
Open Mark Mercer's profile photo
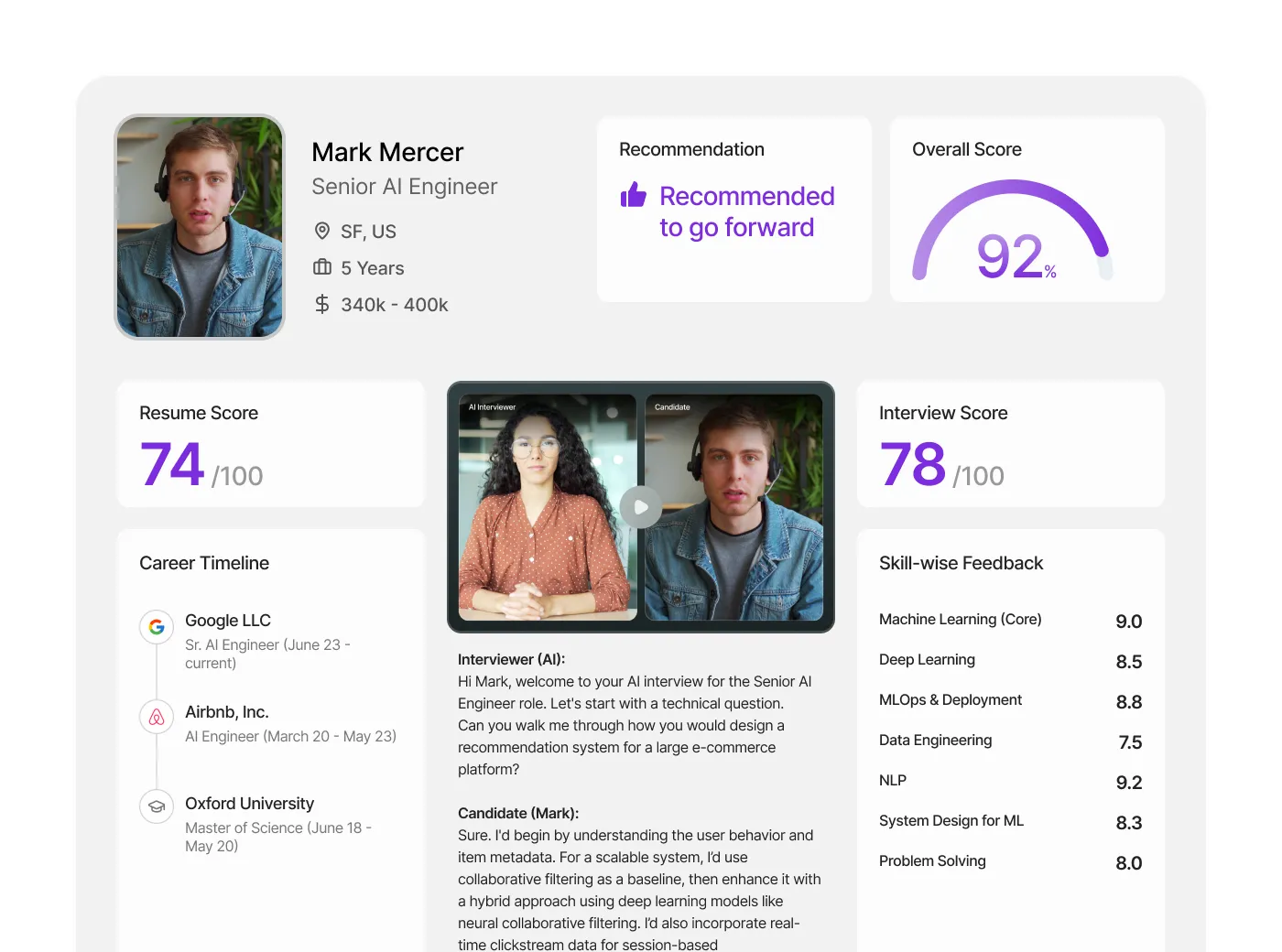[x=200, y=227]
